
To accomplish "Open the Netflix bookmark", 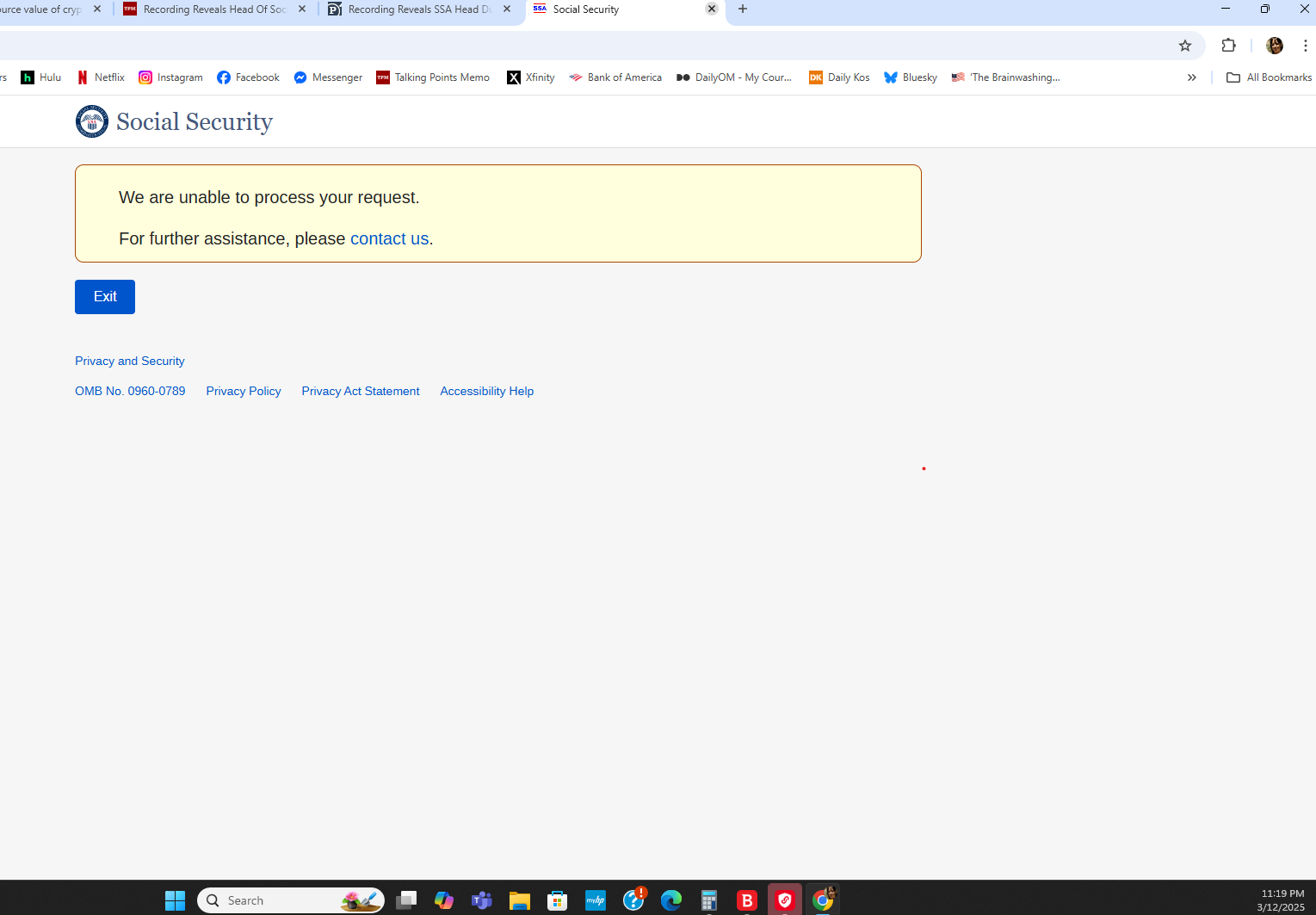I will (x=101, y=77).
